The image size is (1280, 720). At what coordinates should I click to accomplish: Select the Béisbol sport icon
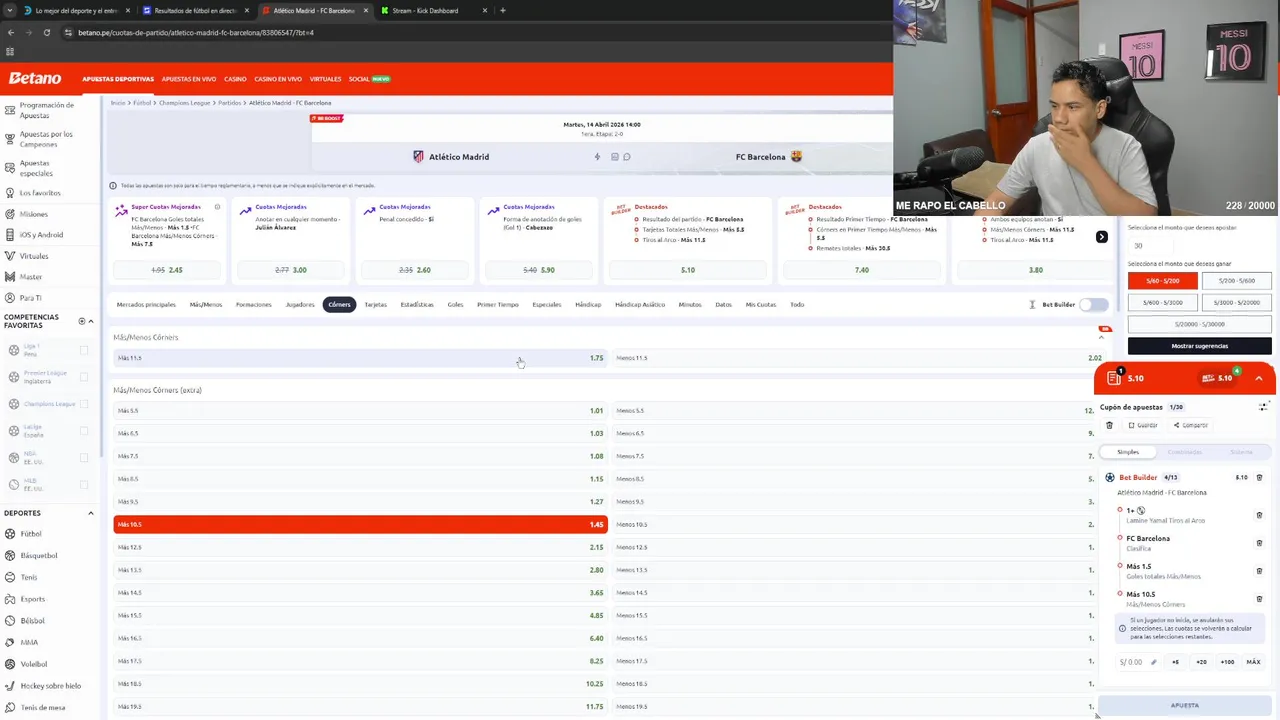point(10,620)
